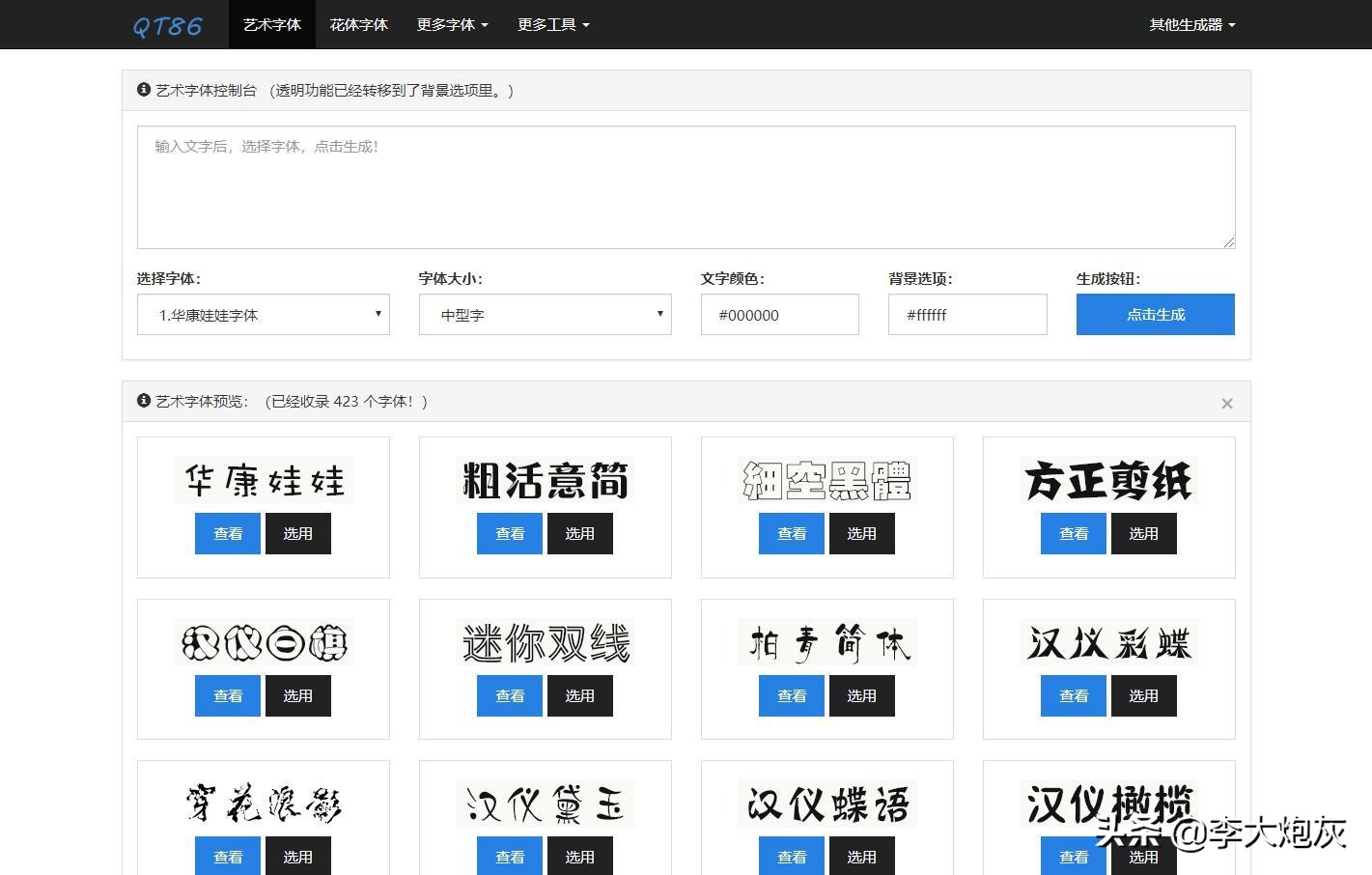The height and width of the screenshot is (875, 1372).
Task: Click the info icon beside 艺术字体控制台
Action: click(143, 90)
